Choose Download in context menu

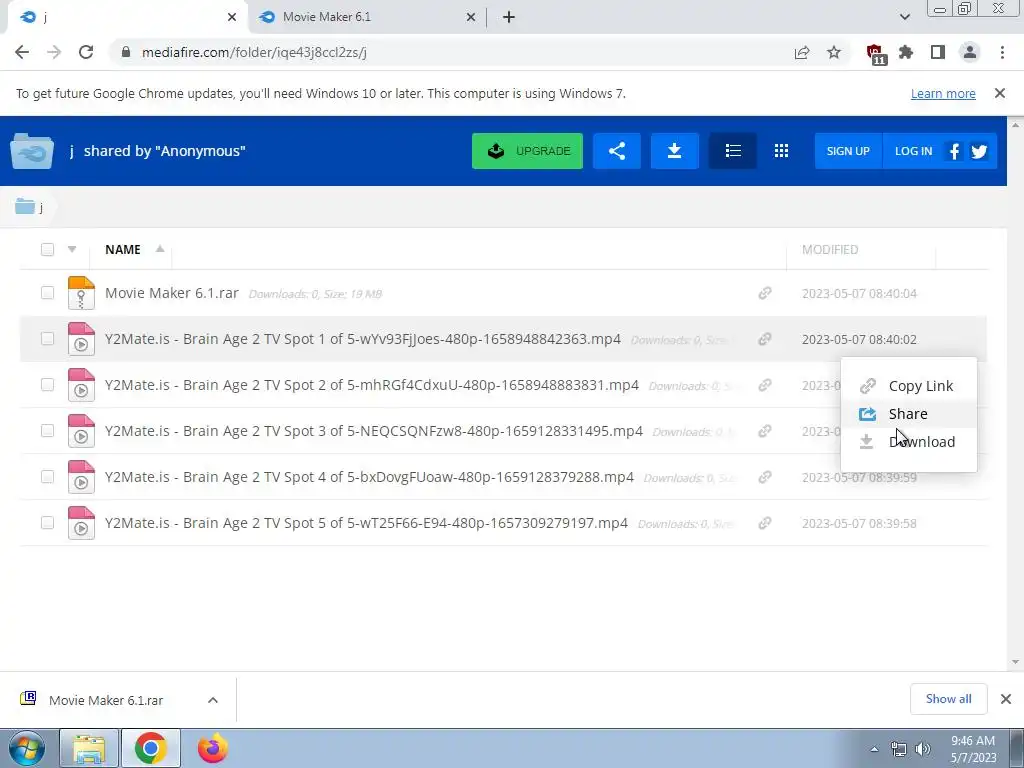pyautogui.click(x=908, y=442)
